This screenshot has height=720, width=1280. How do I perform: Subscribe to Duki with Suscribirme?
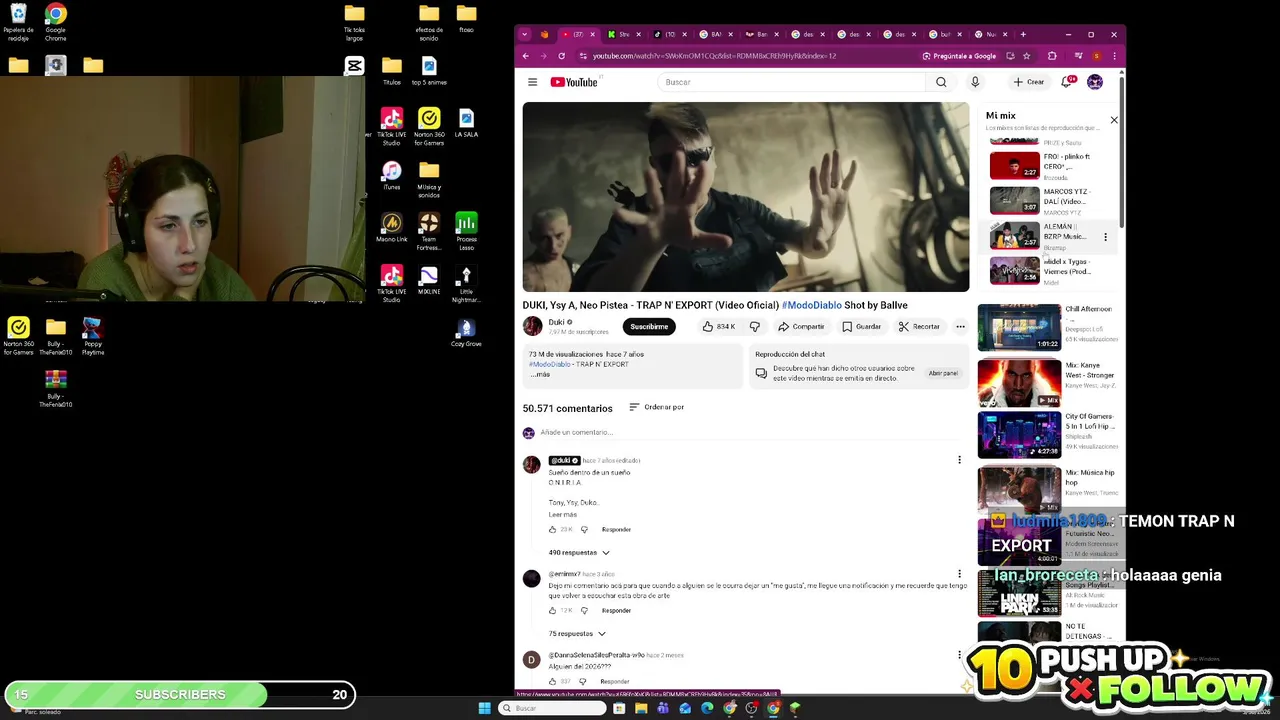point(649,326)
